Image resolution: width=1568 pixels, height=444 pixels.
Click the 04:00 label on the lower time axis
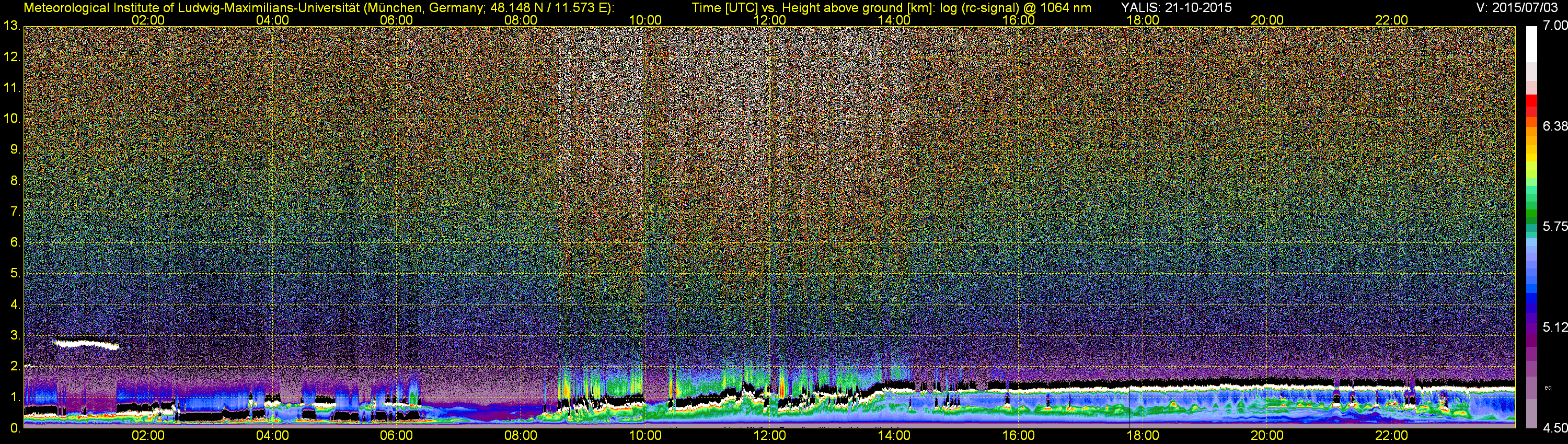272,436
